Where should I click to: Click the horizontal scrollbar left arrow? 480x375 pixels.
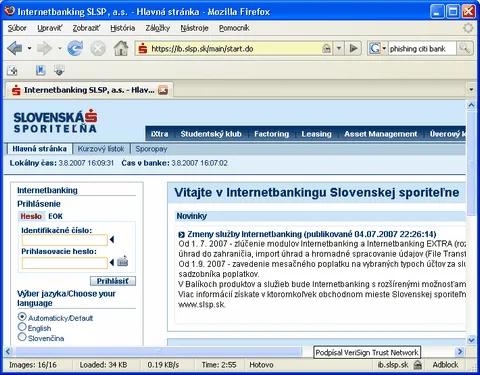pos(8,351)
